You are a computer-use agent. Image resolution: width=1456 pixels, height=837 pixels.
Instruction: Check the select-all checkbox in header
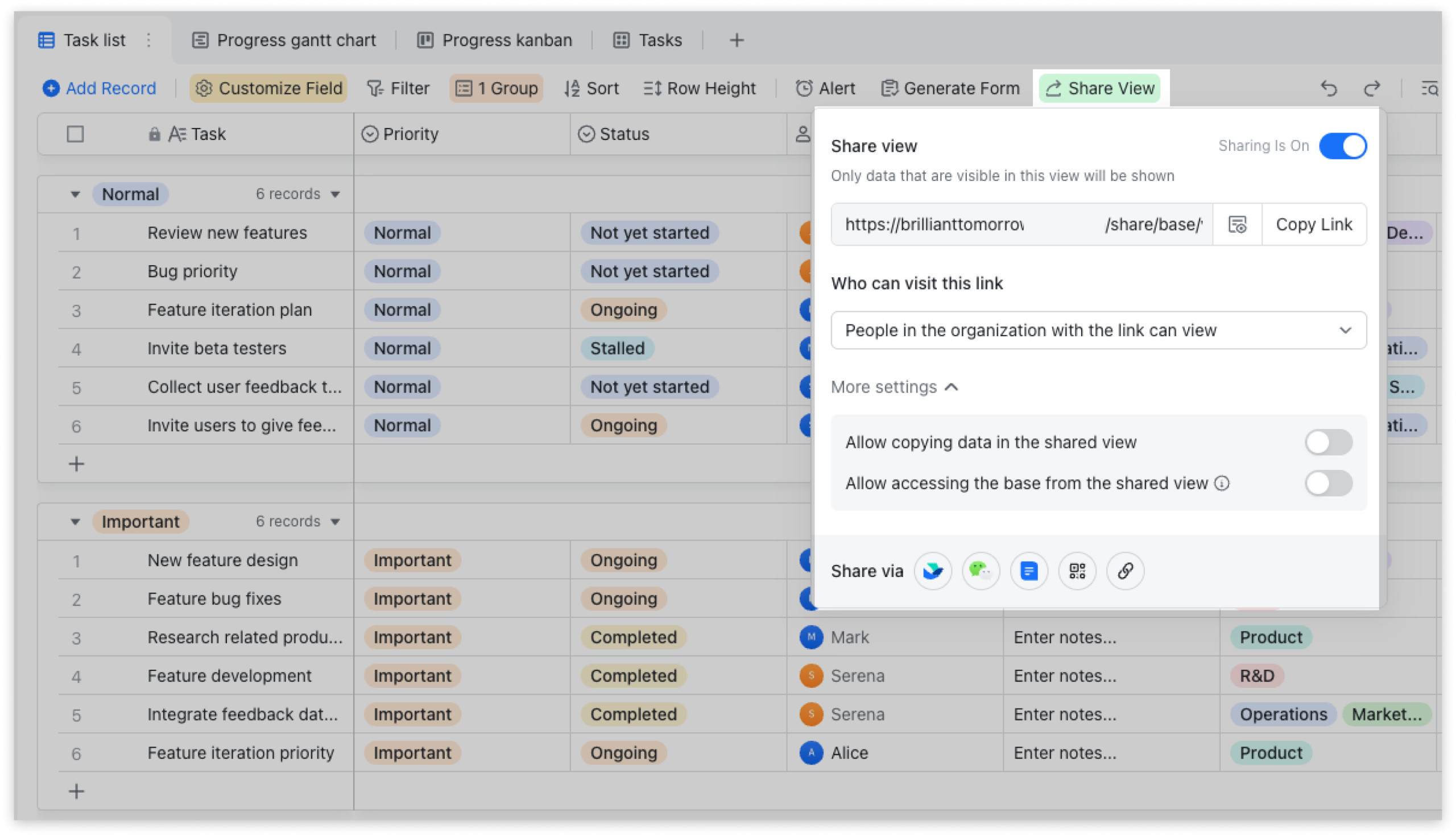point(75,134)
